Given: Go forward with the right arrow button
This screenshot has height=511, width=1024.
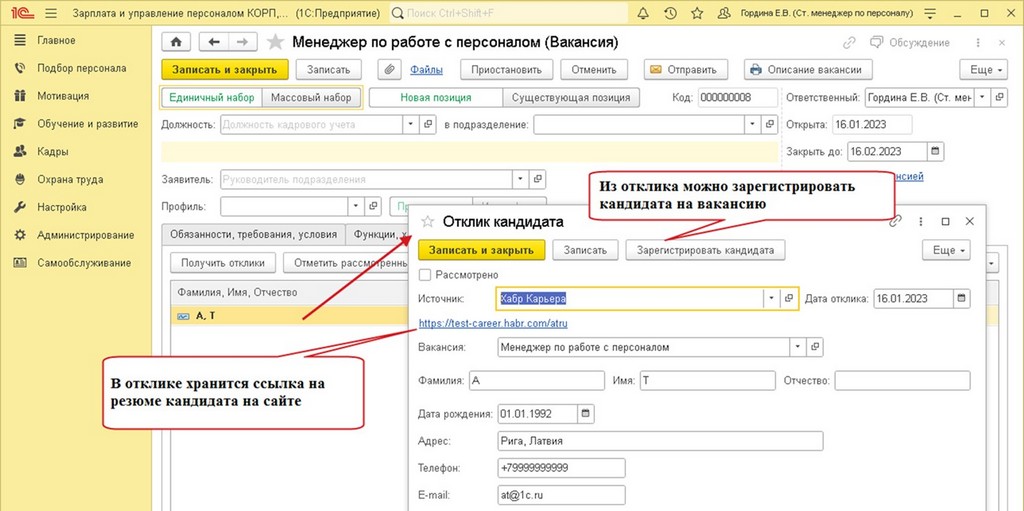Looking at the screenshot, I should pos(242,42).
